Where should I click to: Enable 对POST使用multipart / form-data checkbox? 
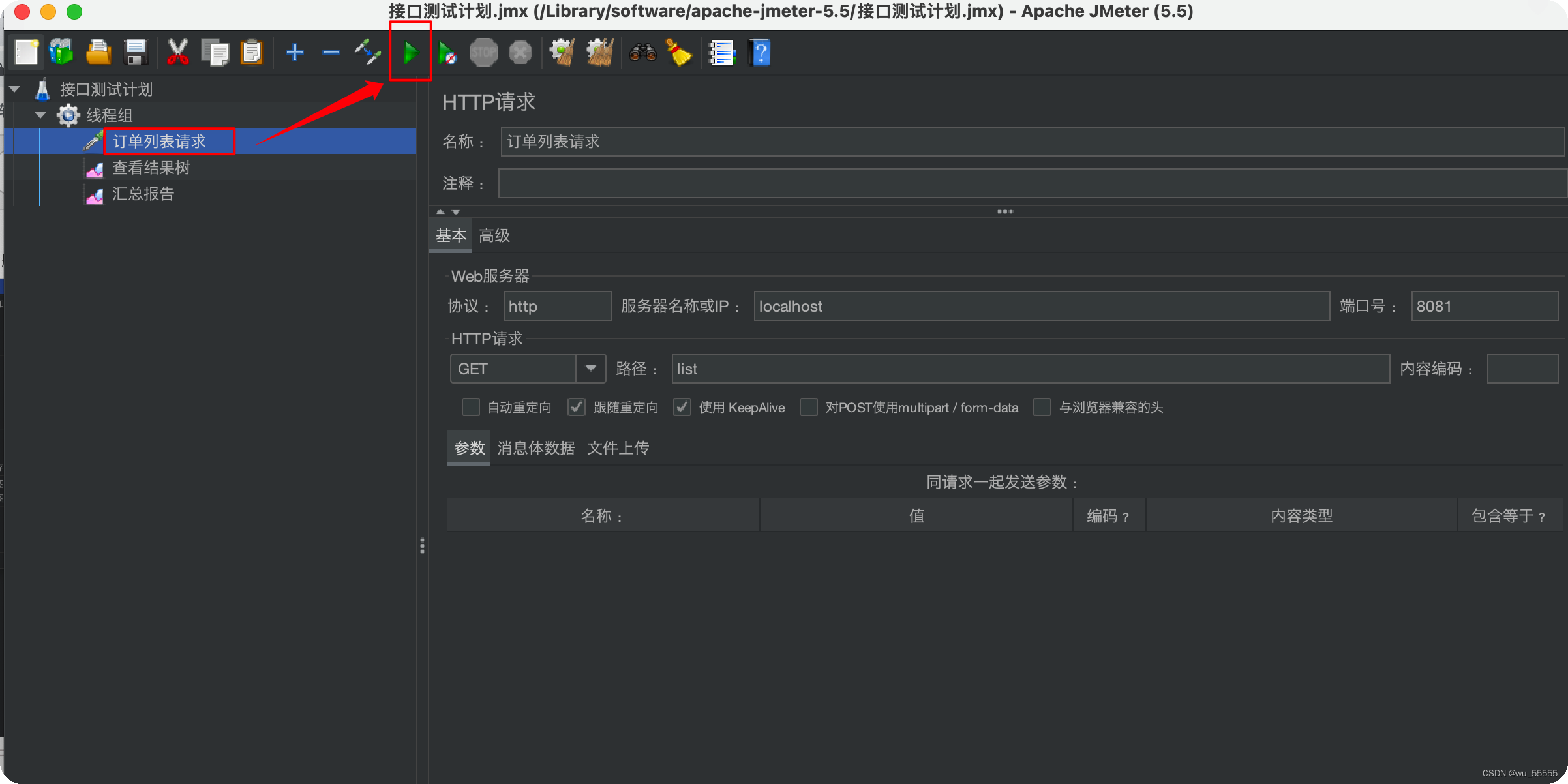coord(809,407)
